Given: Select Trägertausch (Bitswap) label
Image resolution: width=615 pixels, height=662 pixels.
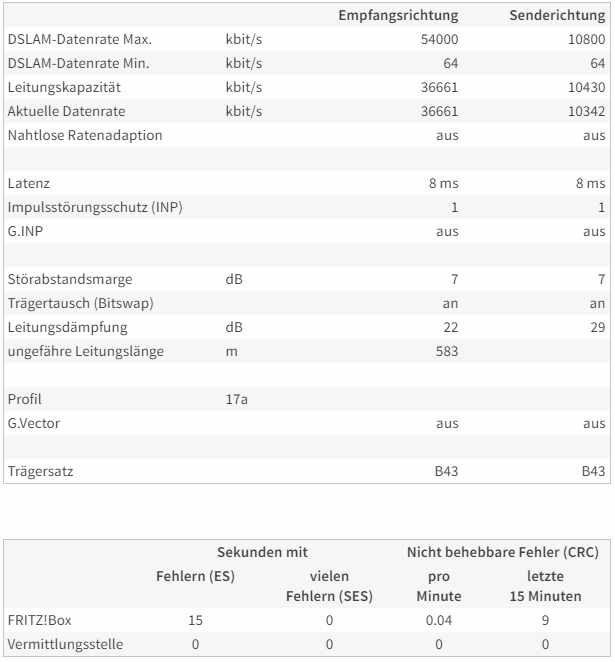Looking at the screenshot, I should tap(81, 304).
